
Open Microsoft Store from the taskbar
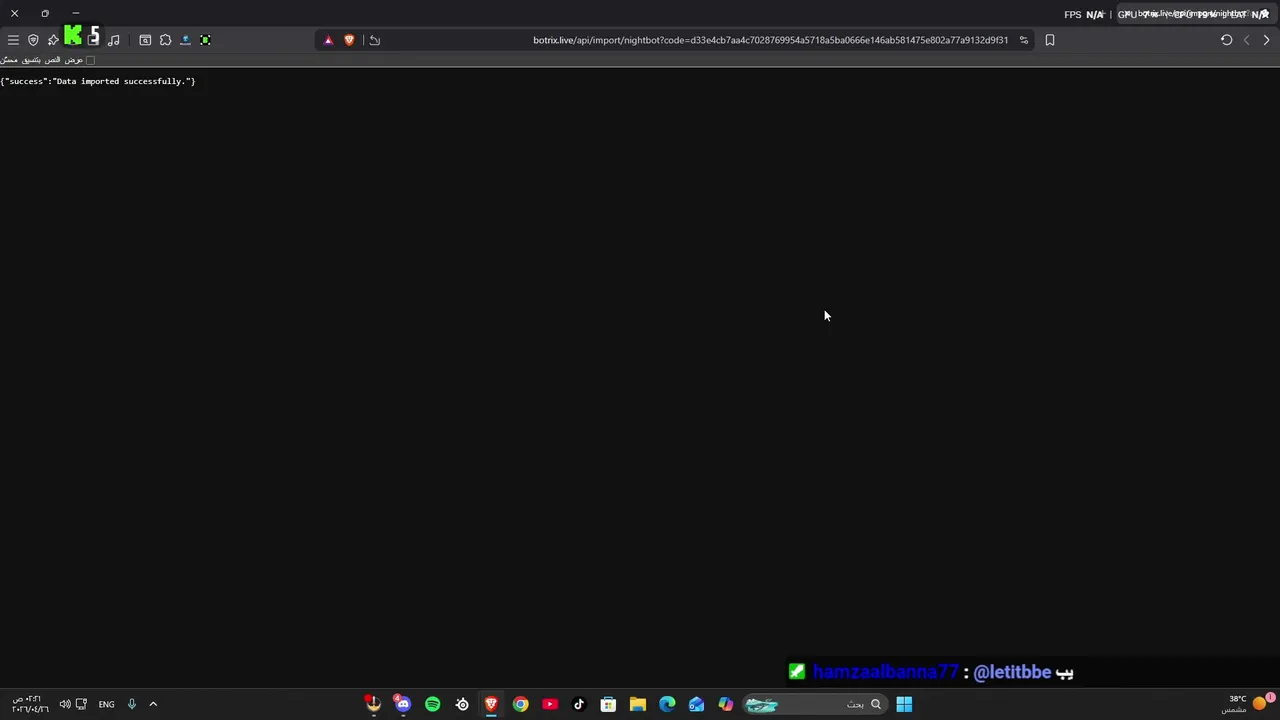608,704
